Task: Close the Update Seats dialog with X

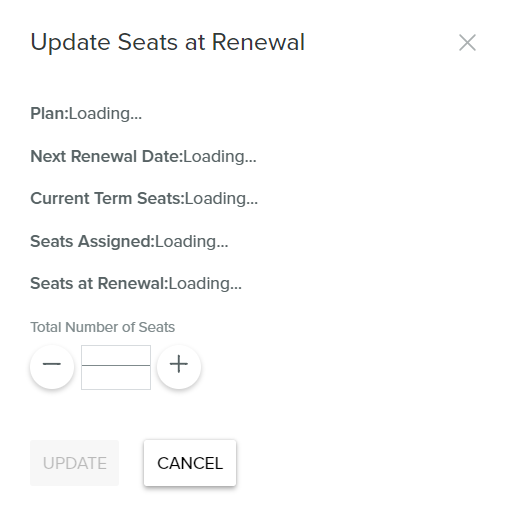Action: click(467, 43)
